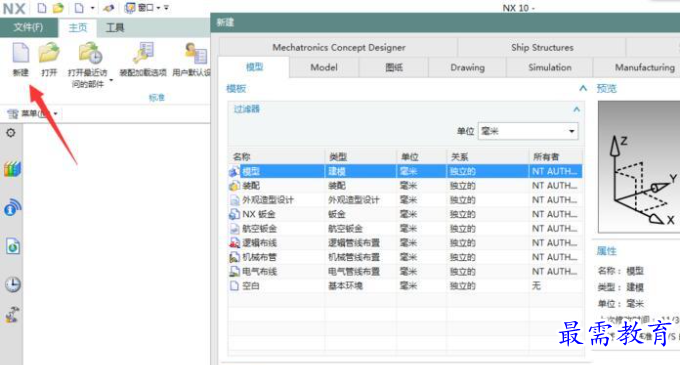Screen dimensions: 680x365
Task: Click the new file icon in quick access bar
Action: (x=42, y=8)
